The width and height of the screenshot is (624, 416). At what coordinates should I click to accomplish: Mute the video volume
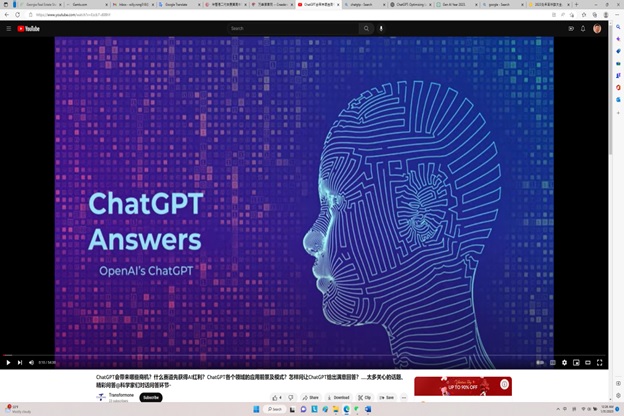(31, 363)
